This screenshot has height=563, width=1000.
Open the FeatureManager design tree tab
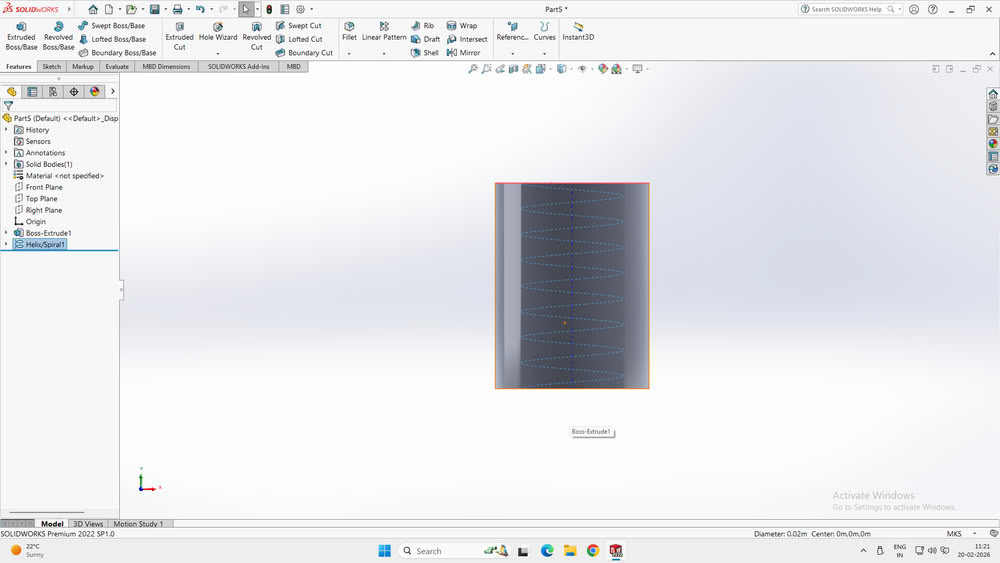click(x=11, y=92)
